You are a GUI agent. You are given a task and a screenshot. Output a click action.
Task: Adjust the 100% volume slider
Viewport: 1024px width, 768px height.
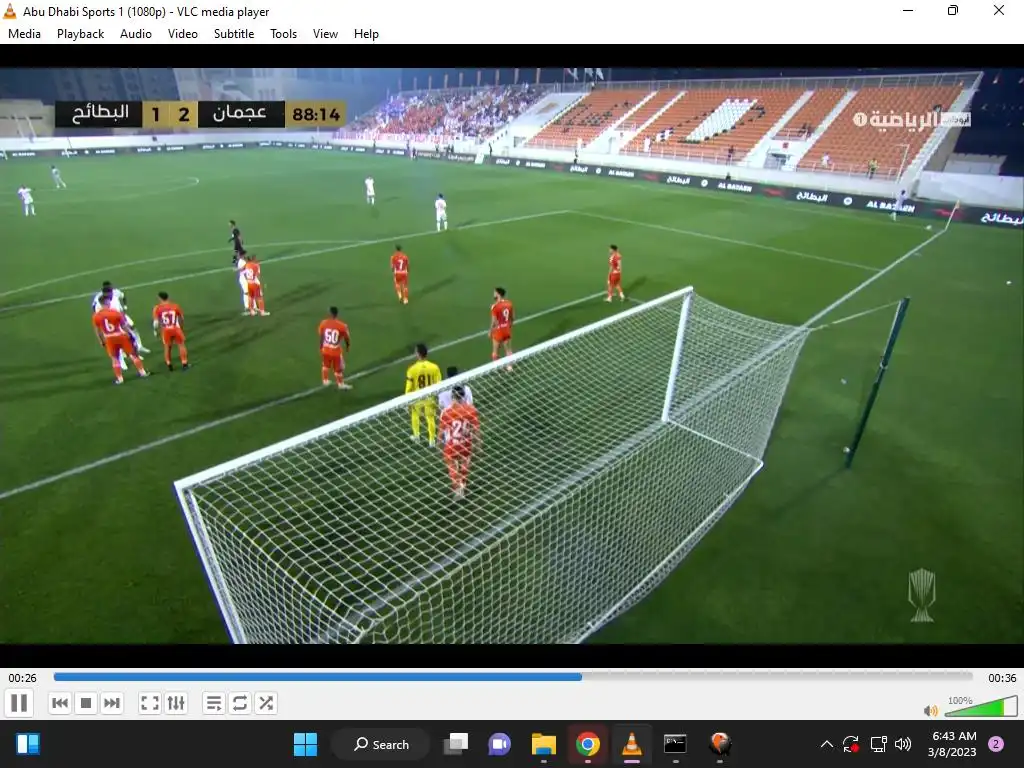click(981, 707)
